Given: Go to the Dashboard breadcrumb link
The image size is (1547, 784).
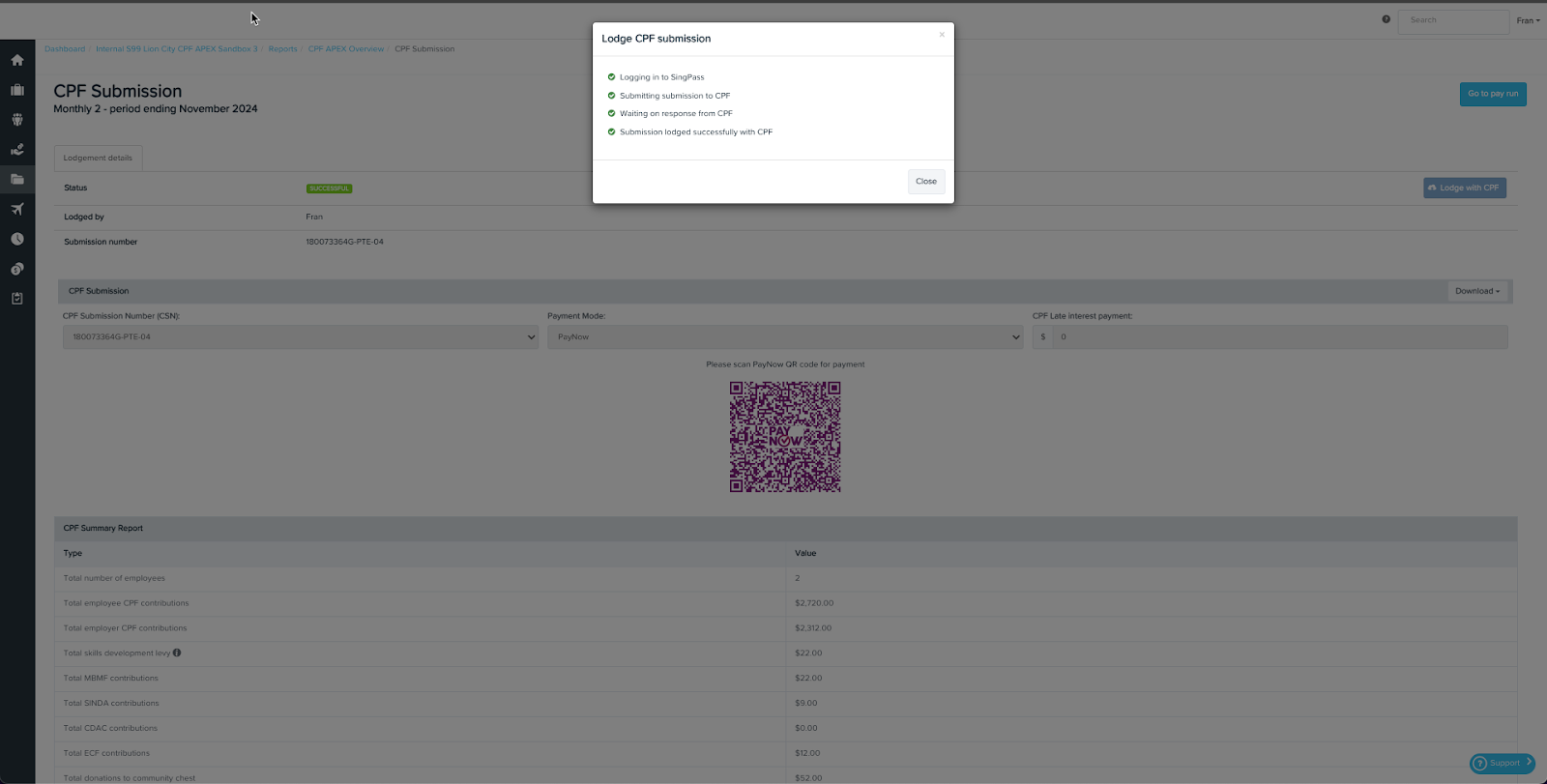Looking at the screenshot, I should tap(65, 49).
